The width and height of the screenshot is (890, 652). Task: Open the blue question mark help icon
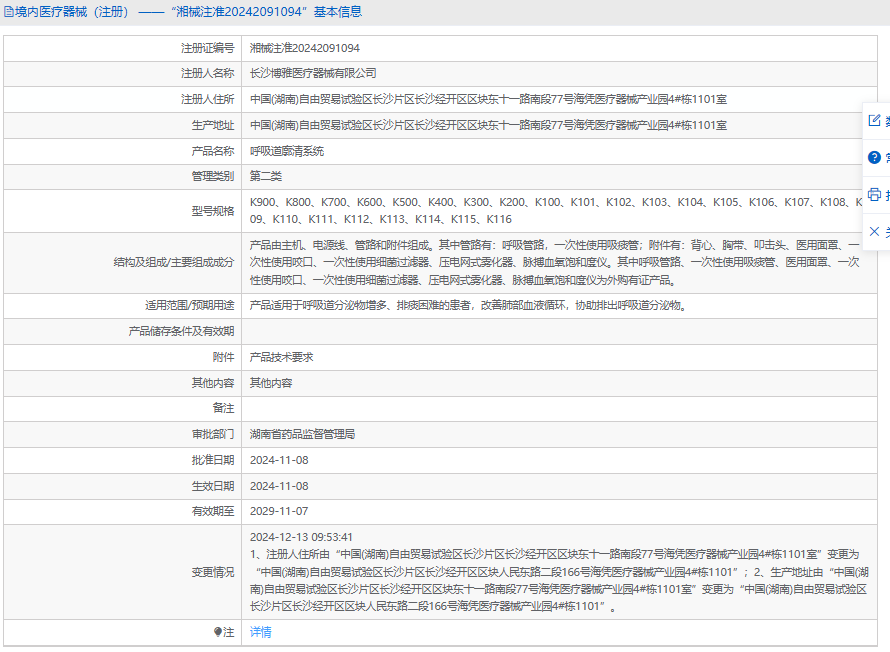(x=874, y=157)
